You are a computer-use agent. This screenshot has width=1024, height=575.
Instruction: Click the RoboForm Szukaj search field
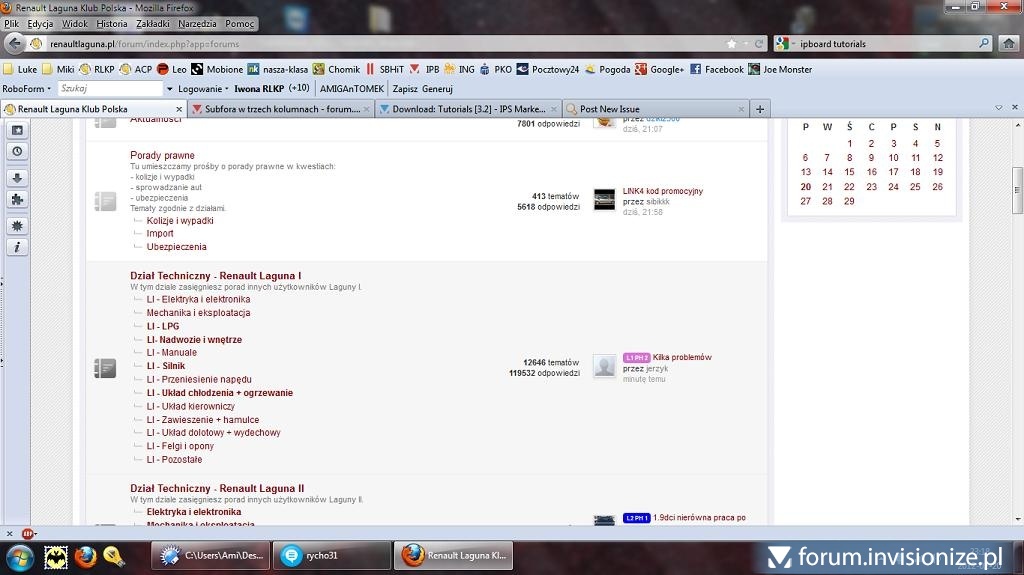pyautogui.click(x=108, y=89)
